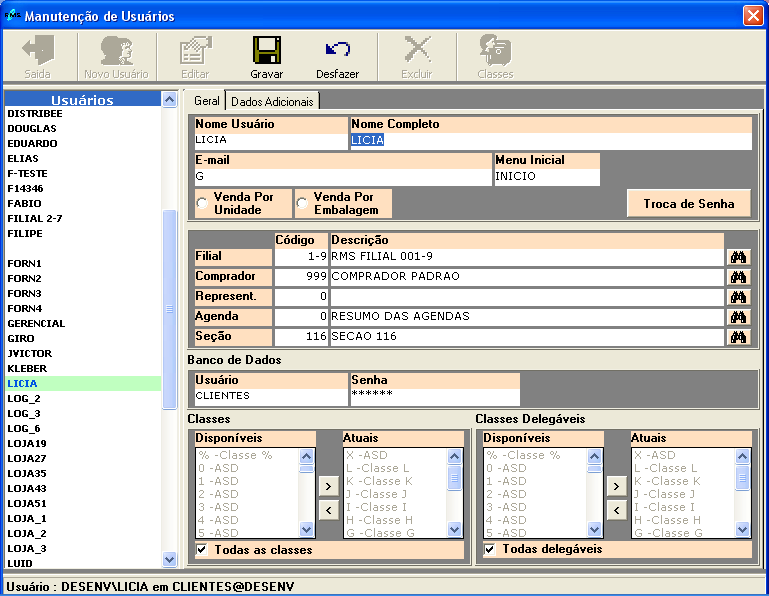The height and width of the screenshot is (596, 769).
Task: Click the E-mail input field
Action: coord(343,177)
